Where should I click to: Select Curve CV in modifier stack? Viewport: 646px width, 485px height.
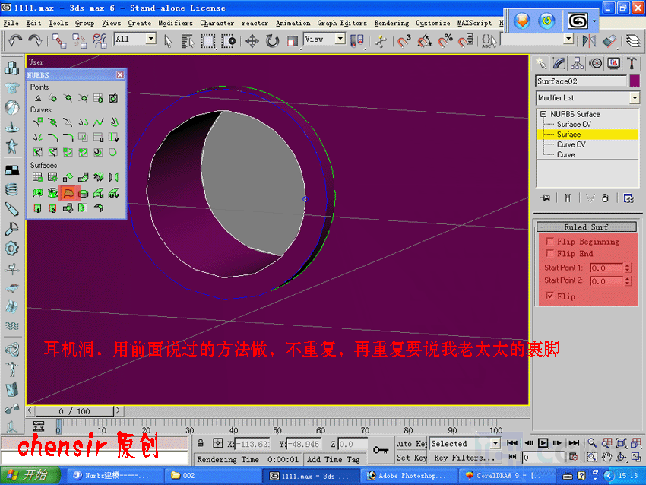(x=571, y=144)
